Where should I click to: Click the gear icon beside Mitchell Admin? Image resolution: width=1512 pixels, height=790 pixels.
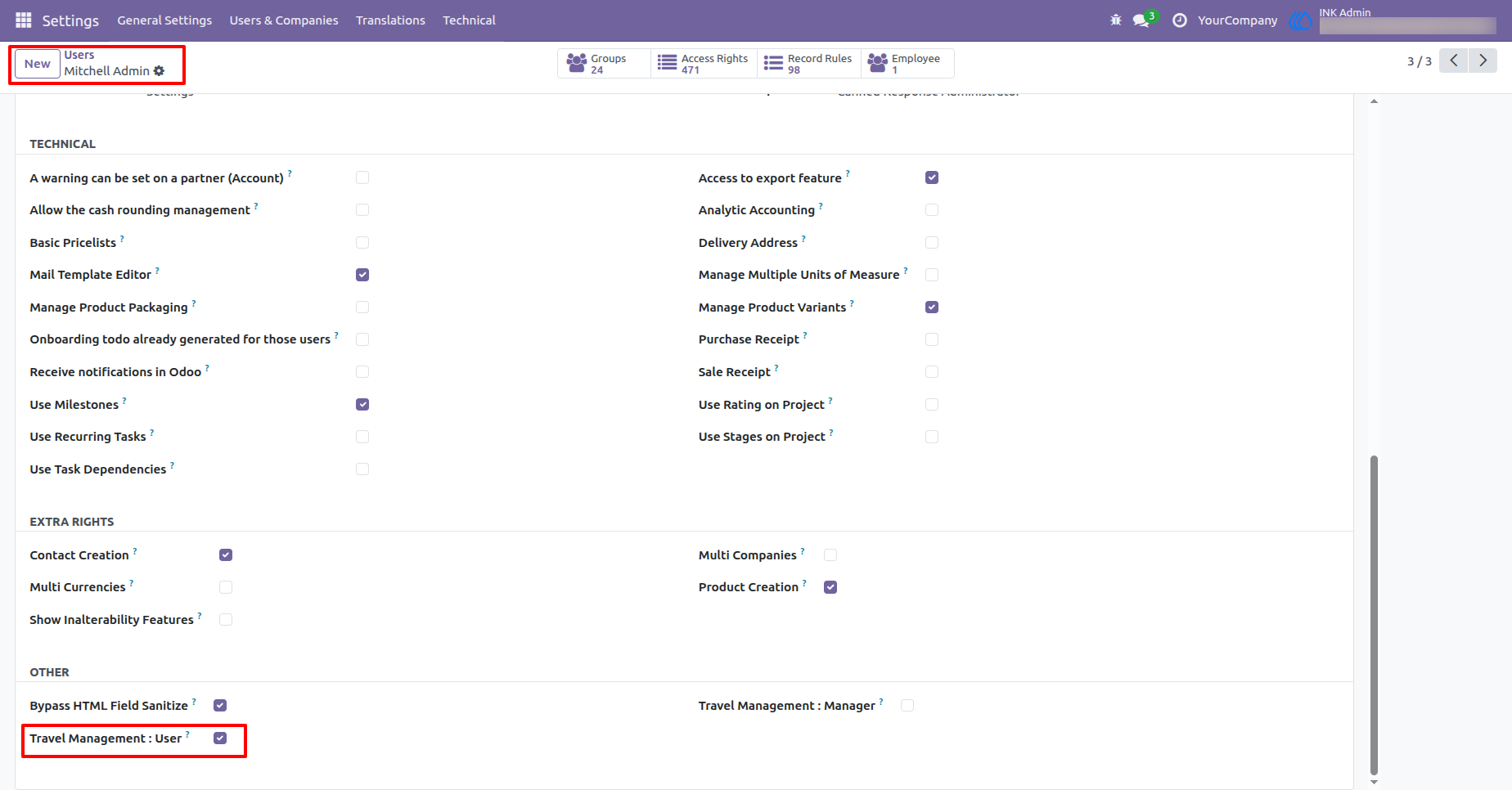(159, 71)
